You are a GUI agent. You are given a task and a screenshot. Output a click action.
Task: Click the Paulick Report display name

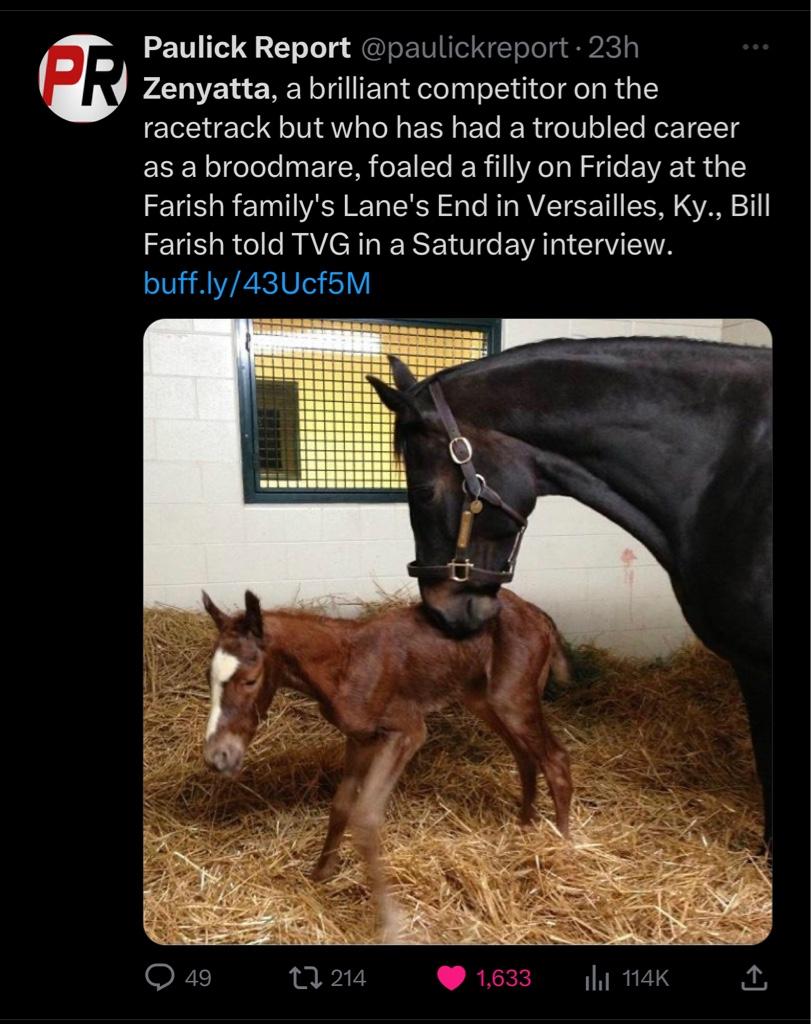pyautogui.click(x=247, y=48)
